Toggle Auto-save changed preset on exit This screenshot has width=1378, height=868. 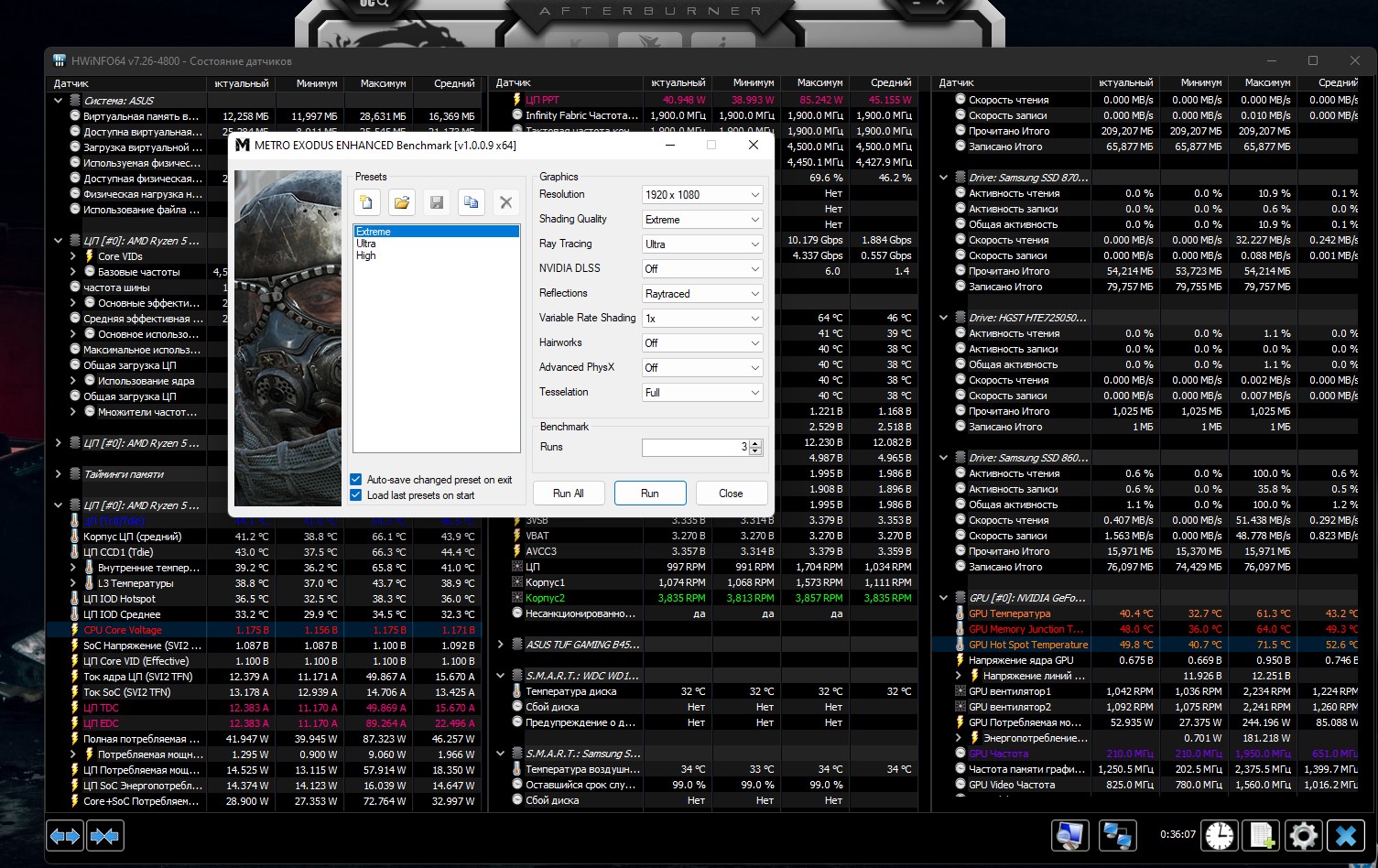pyautogui.click(x=355, y=479)
